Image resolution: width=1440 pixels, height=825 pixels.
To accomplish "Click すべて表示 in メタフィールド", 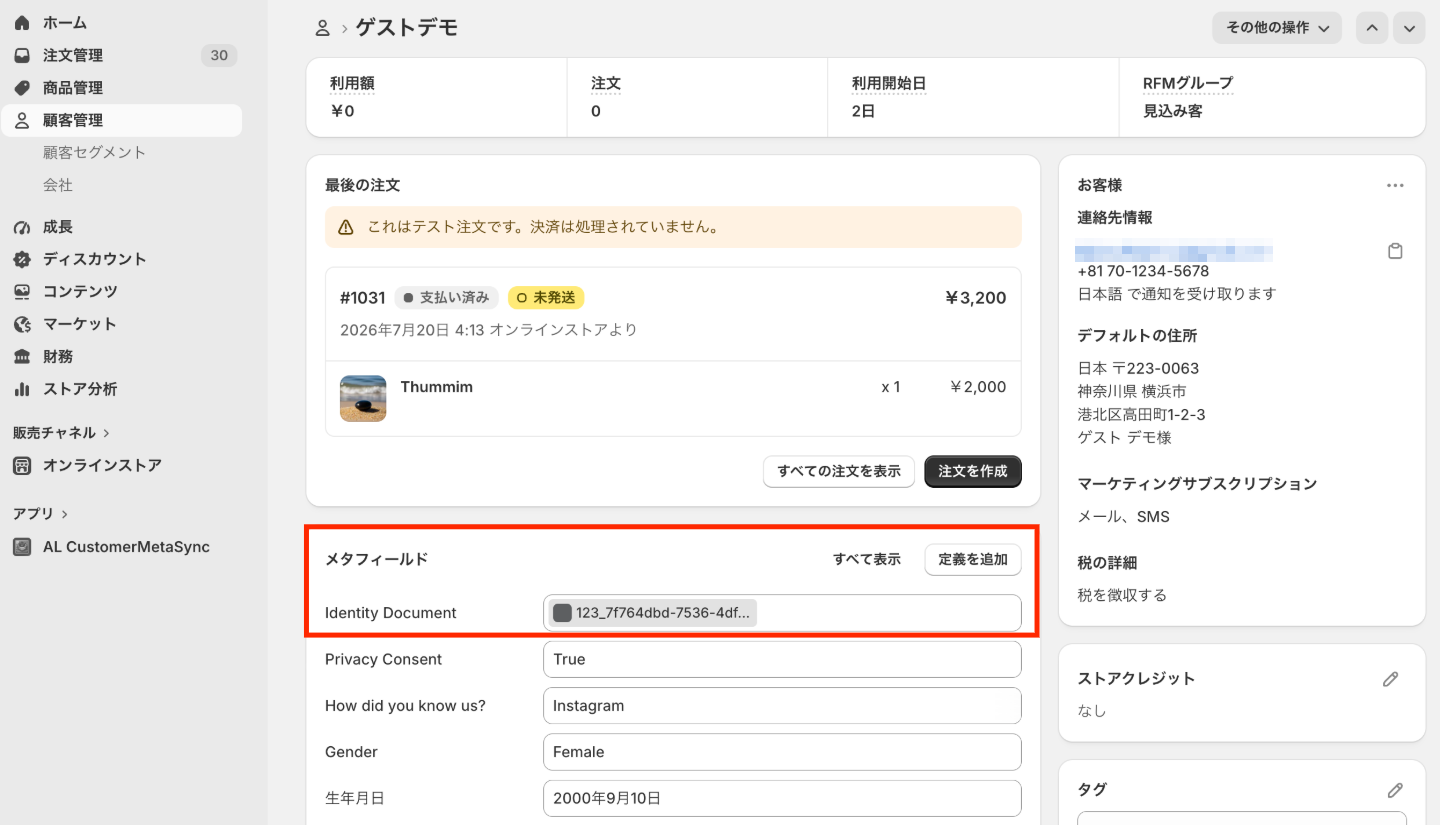I will coord(867,559).
